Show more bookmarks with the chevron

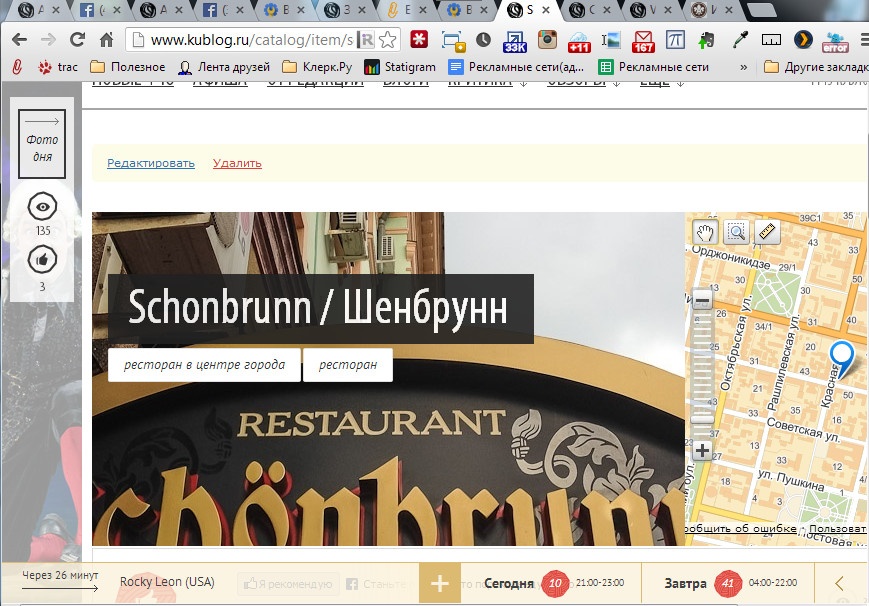(x=744, y=67)
